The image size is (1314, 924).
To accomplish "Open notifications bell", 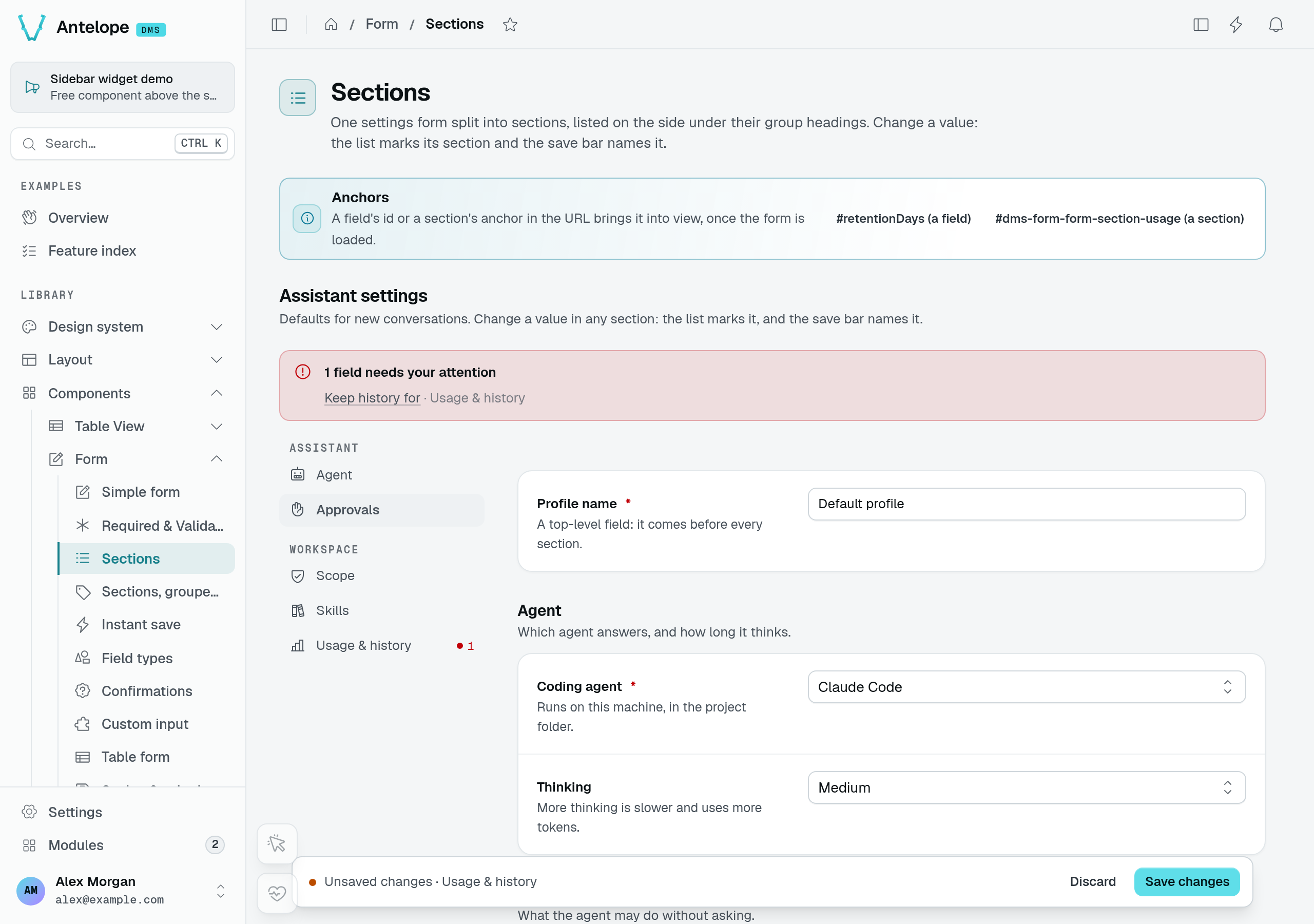I will [1276, 25].
